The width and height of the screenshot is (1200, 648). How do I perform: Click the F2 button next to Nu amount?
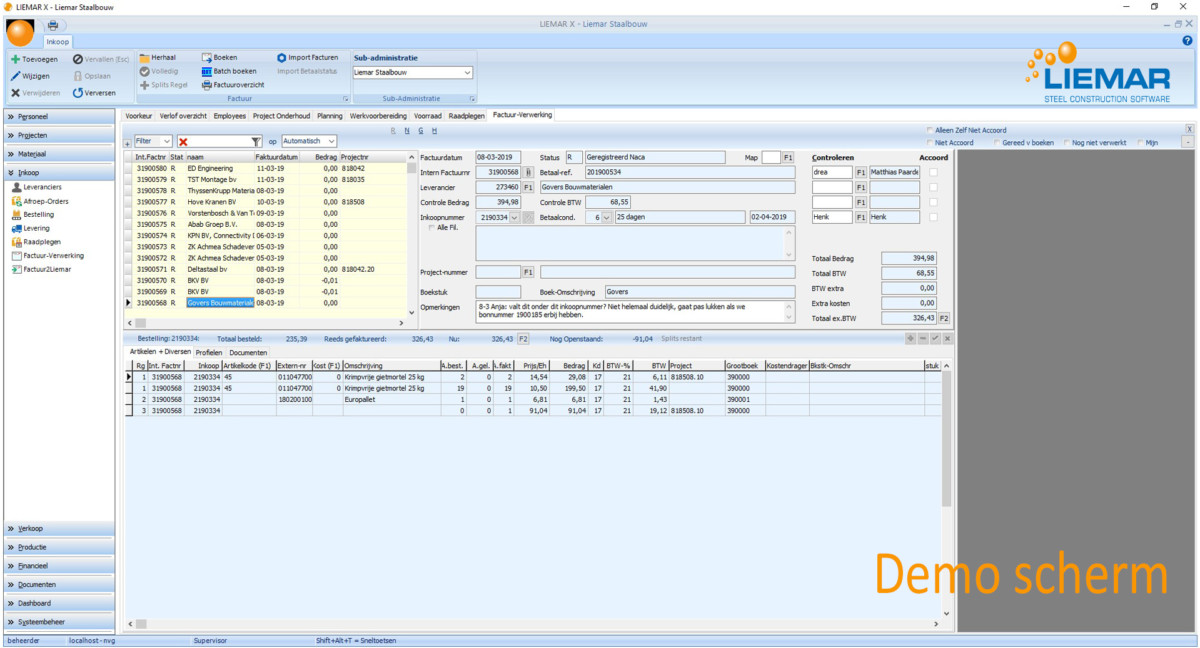click(522, 339)
